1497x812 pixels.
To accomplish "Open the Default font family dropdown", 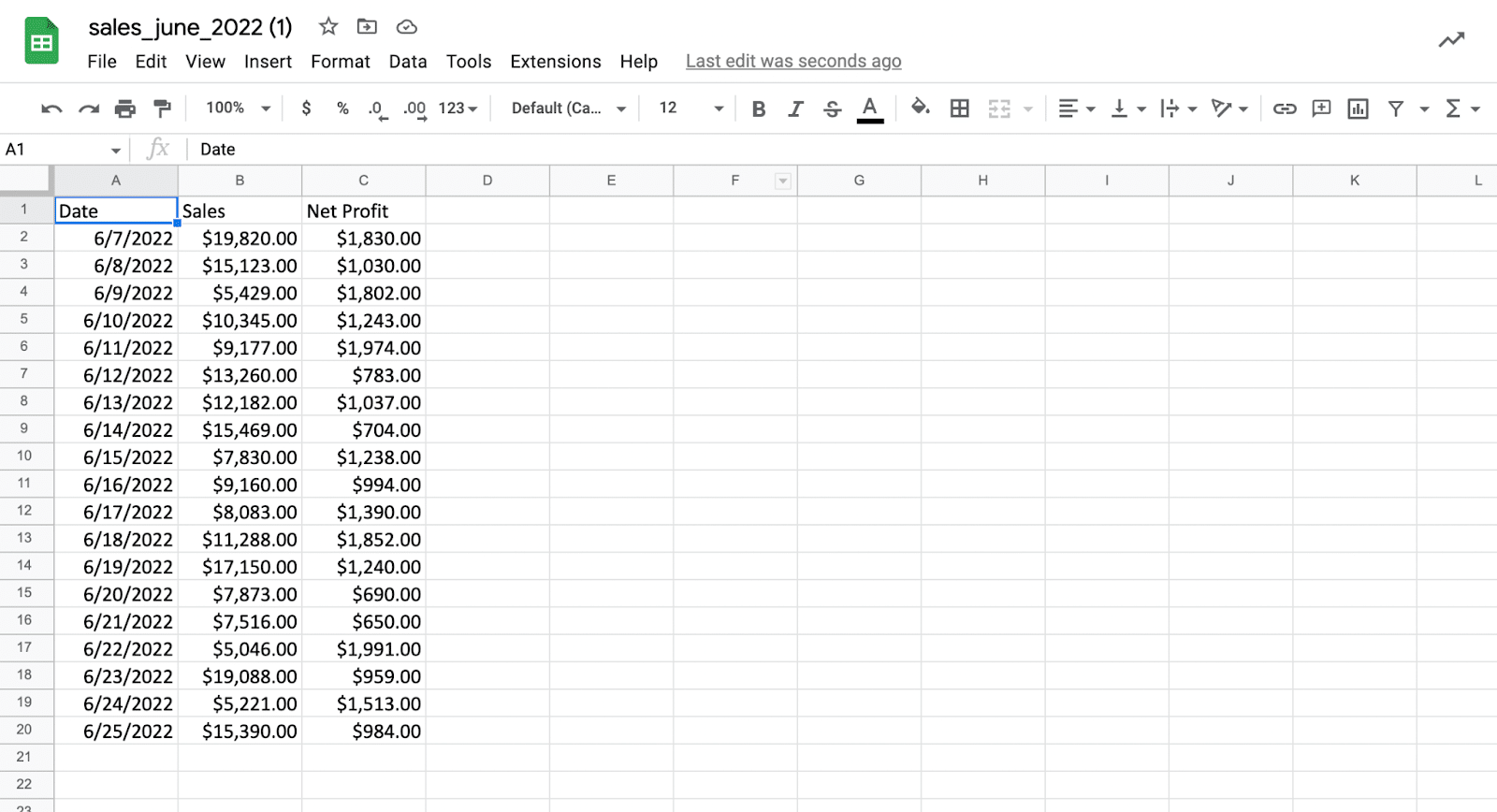I will (x=568, y=109).
